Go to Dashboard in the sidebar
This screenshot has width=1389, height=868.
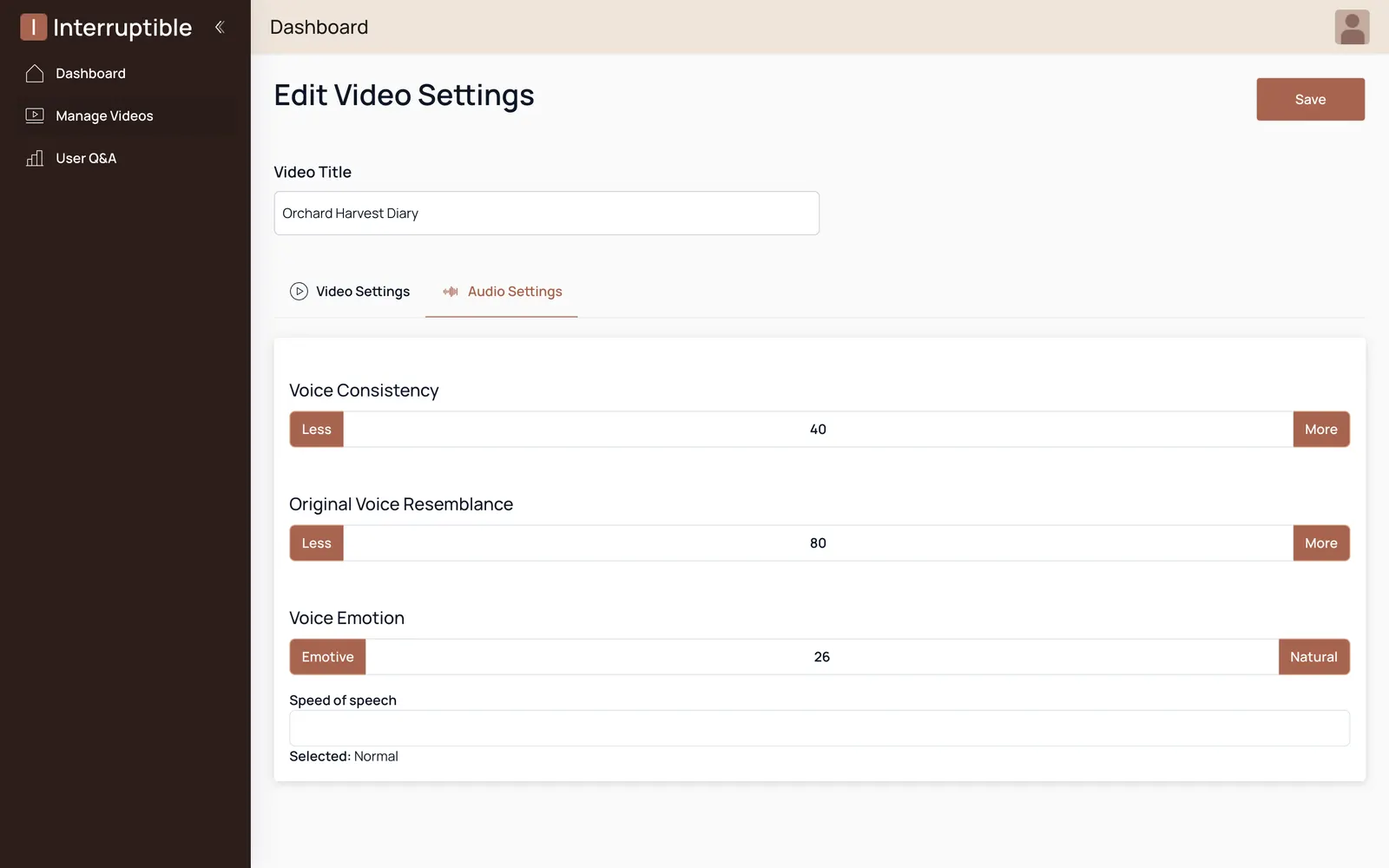(125, 74)
